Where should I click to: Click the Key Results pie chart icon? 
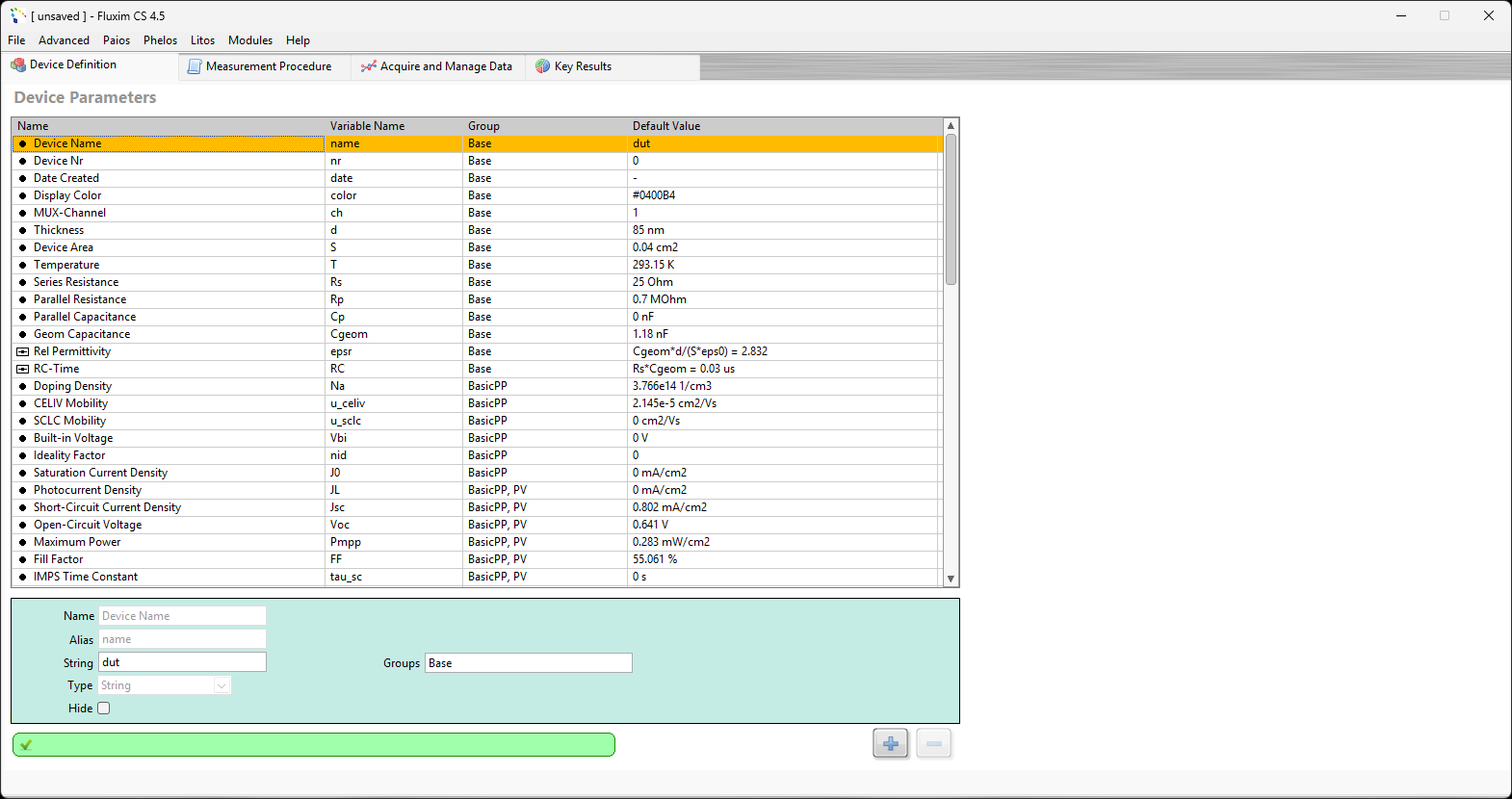[543, 66]
